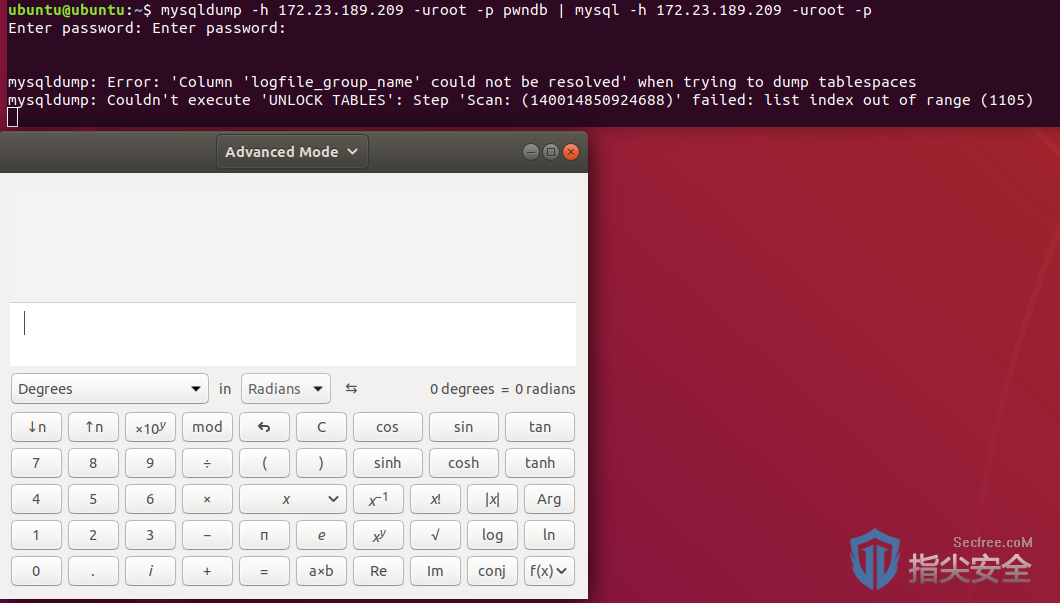Click the absolute value |x| button
Viewport: 1060px width, 603px height.
click(x=492, y=499)
